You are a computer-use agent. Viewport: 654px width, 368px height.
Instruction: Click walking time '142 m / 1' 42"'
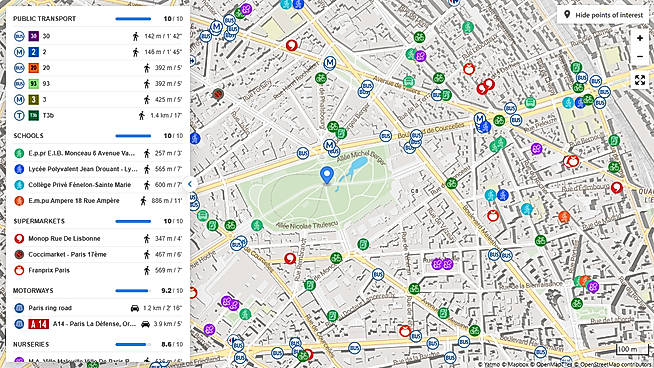pos(163,36)
